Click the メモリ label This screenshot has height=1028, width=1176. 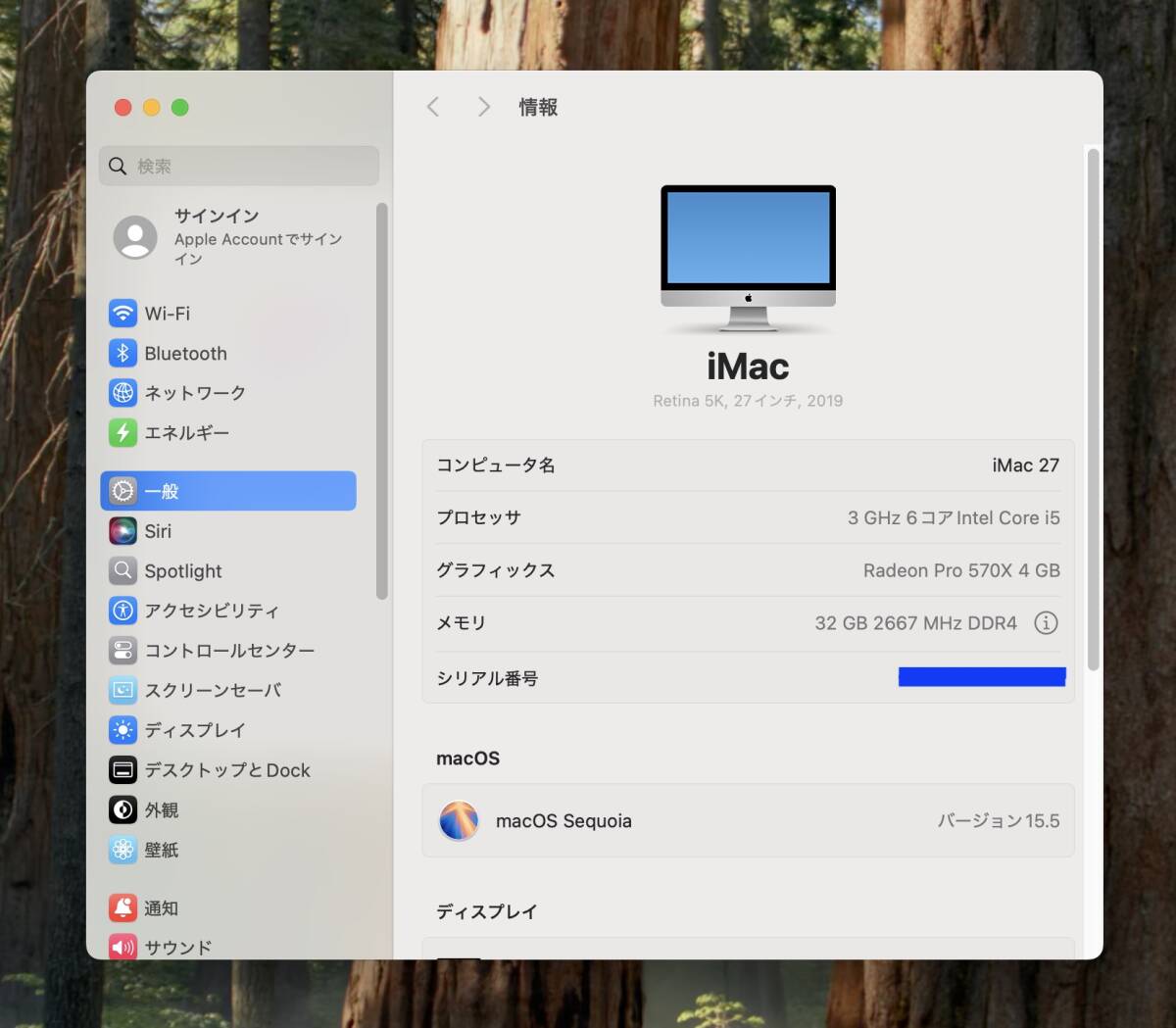point(461,623)
